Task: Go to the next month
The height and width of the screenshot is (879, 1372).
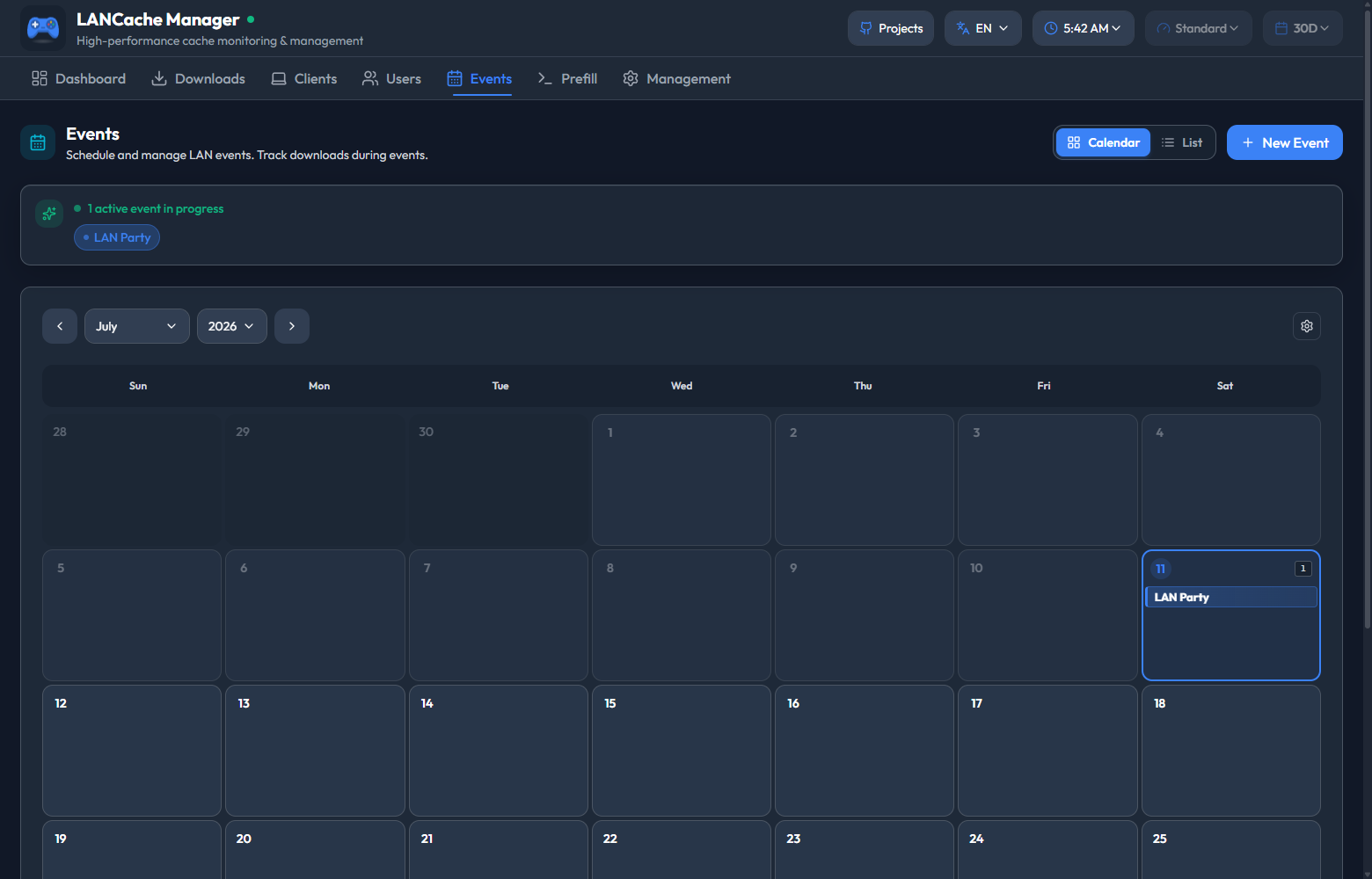Action: click(292, 326)
